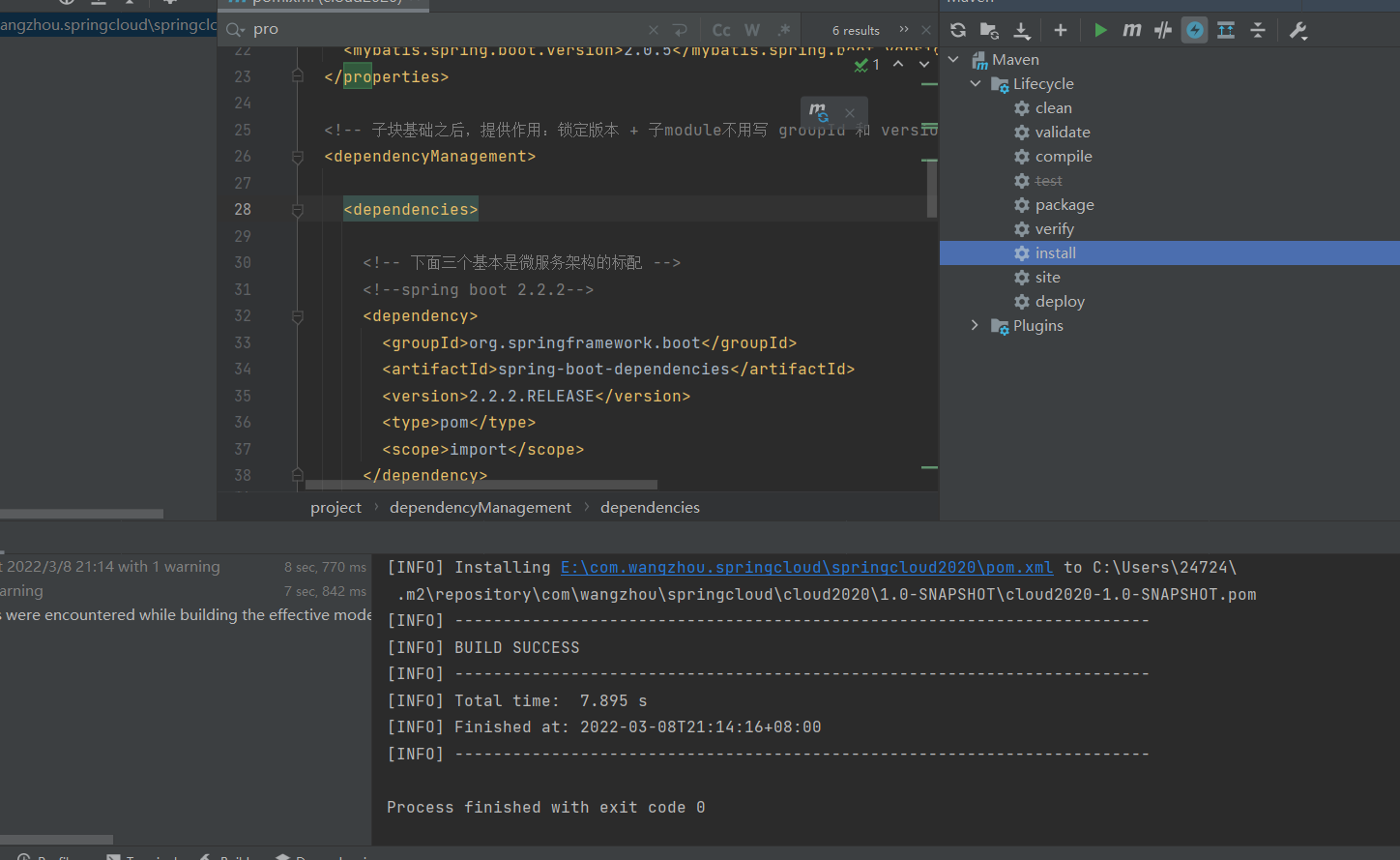Click 'BUILD SUCCESS' console line

(x=517, y=647)
